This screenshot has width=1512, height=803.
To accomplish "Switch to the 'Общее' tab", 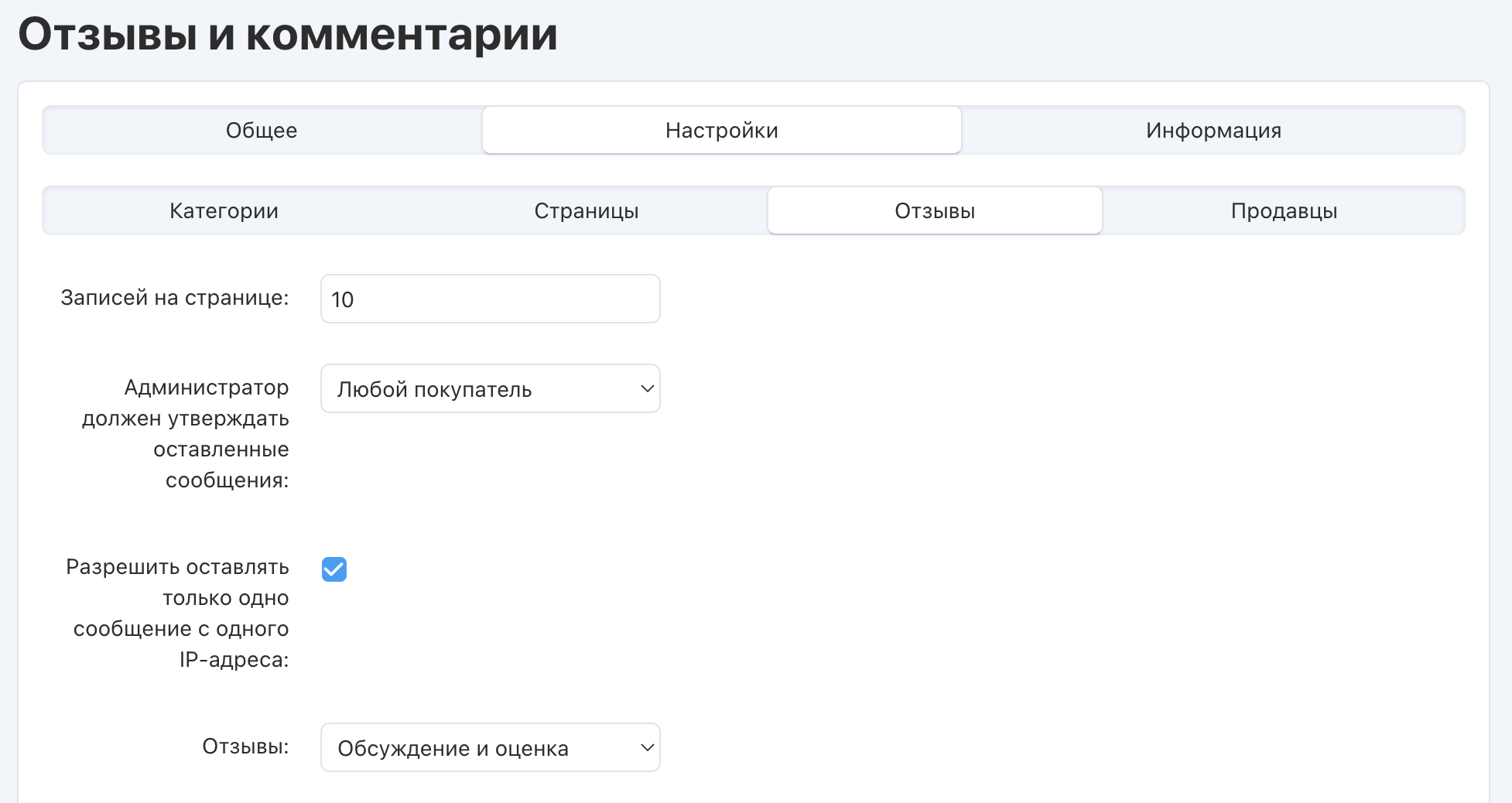I will click(x=262, y=131).
